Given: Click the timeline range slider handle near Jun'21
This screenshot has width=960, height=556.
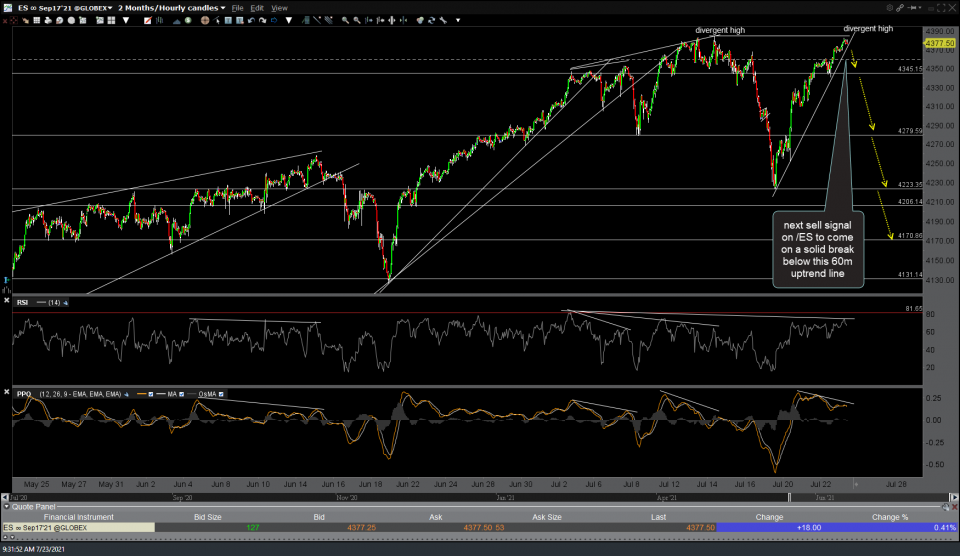Looking at the screenshot, I should tap(789, 497).
